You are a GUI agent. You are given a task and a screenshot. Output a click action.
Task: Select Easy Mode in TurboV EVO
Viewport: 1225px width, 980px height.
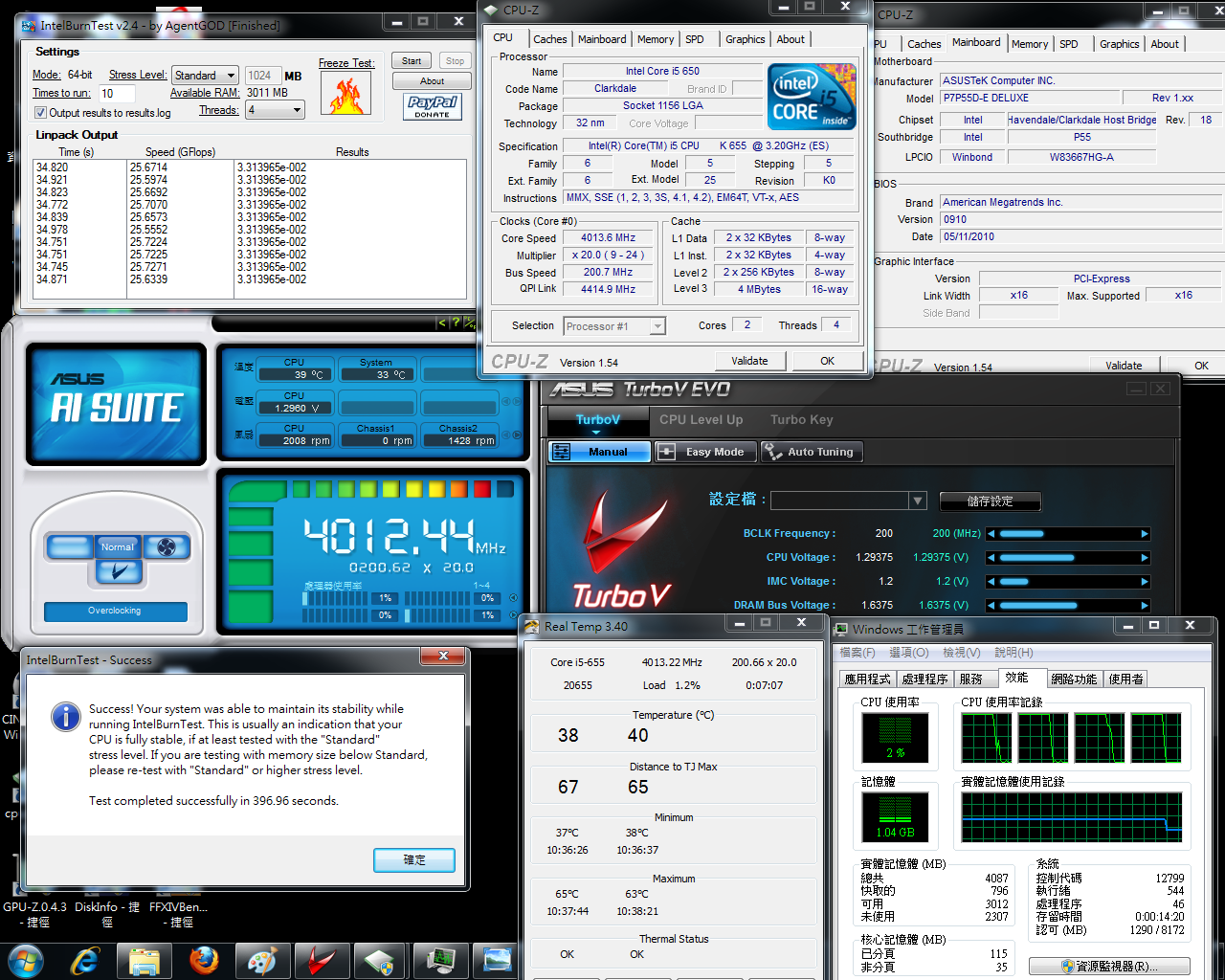pyautogui.click(x=705, y=452)
